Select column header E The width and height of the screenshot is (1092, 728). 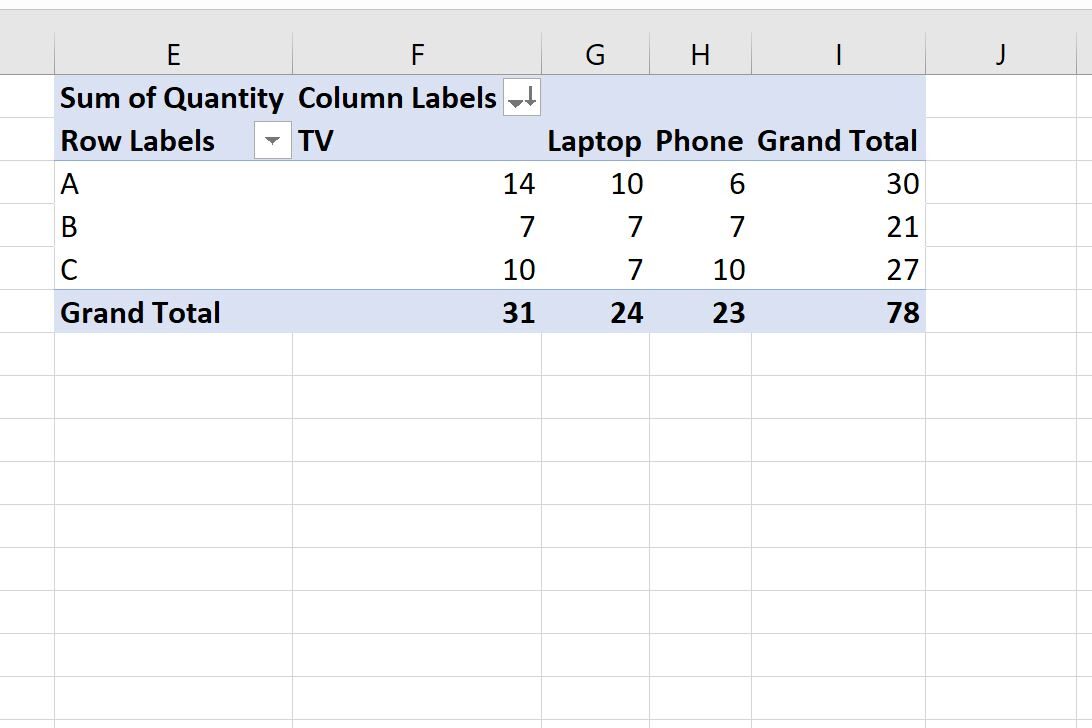point(173,54)
